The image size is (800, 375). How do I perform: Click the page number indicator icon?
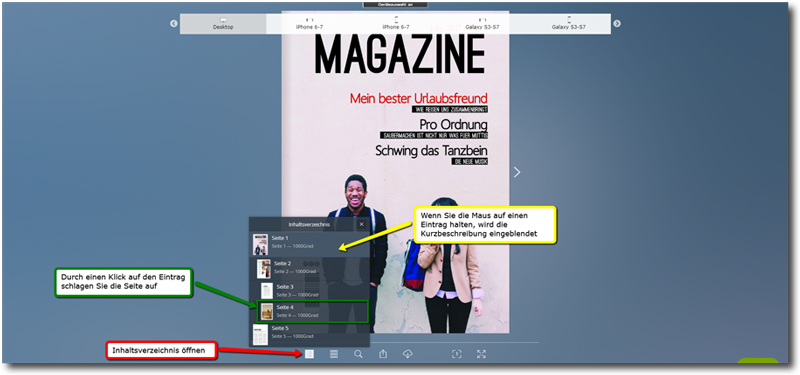coord(457,354)
